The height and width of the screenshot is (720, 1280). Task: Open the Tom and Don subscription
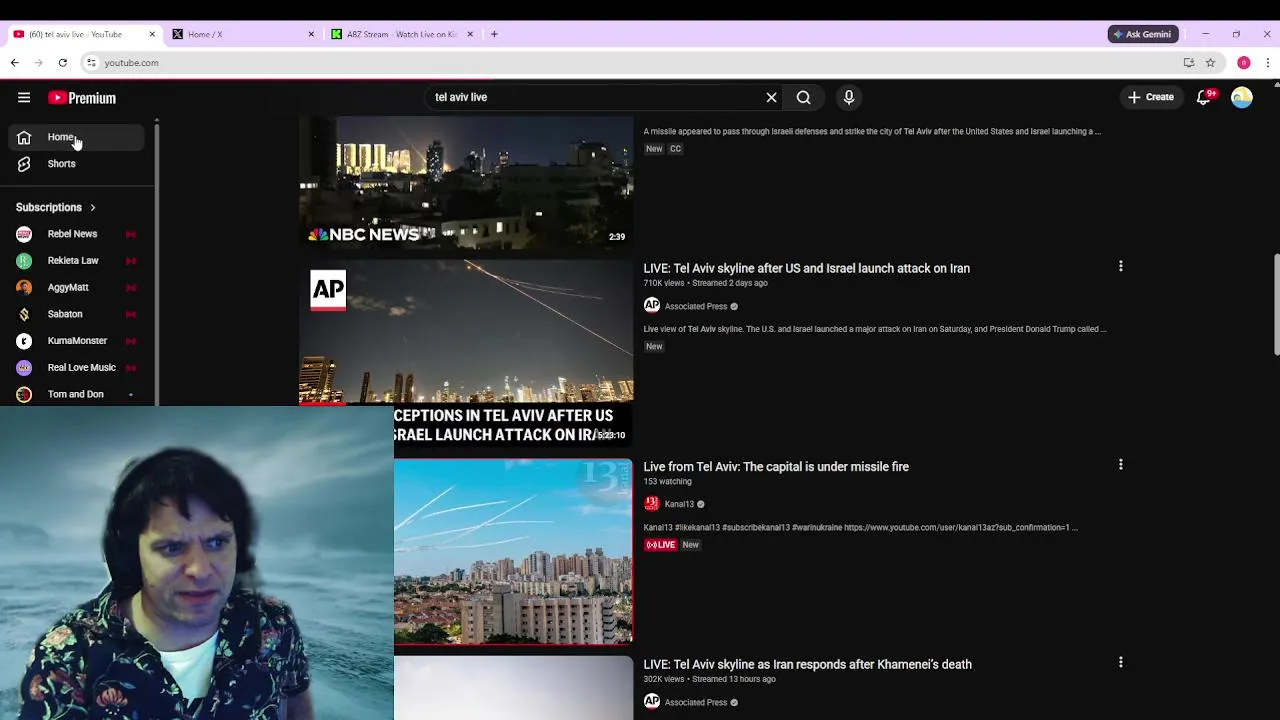78,394
